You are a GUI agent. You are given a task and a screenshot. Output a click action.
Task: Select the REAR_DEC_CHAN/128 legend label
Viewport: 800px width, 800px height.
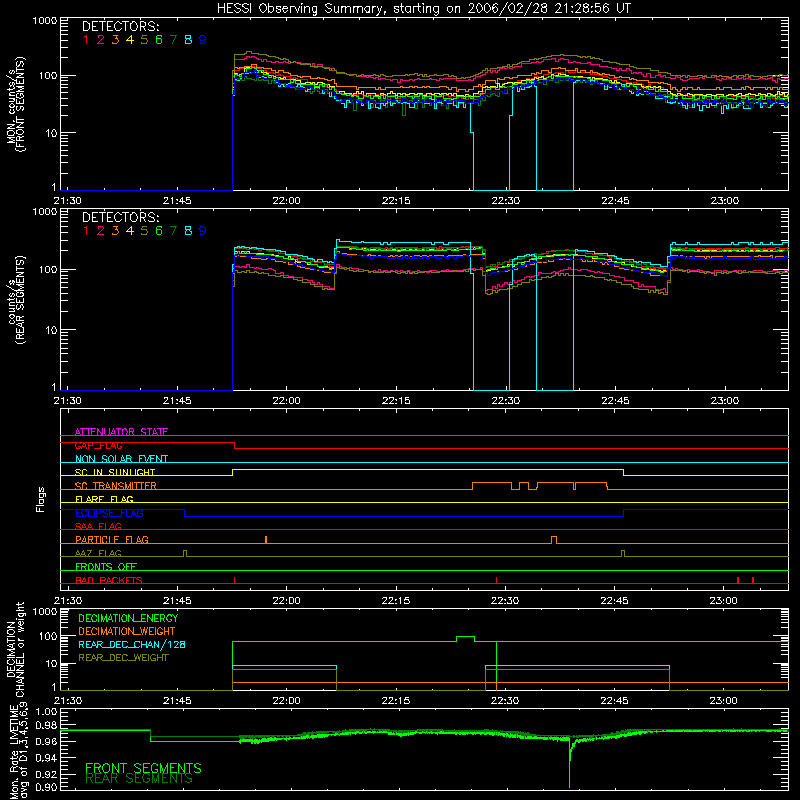(x=132, y=644)
